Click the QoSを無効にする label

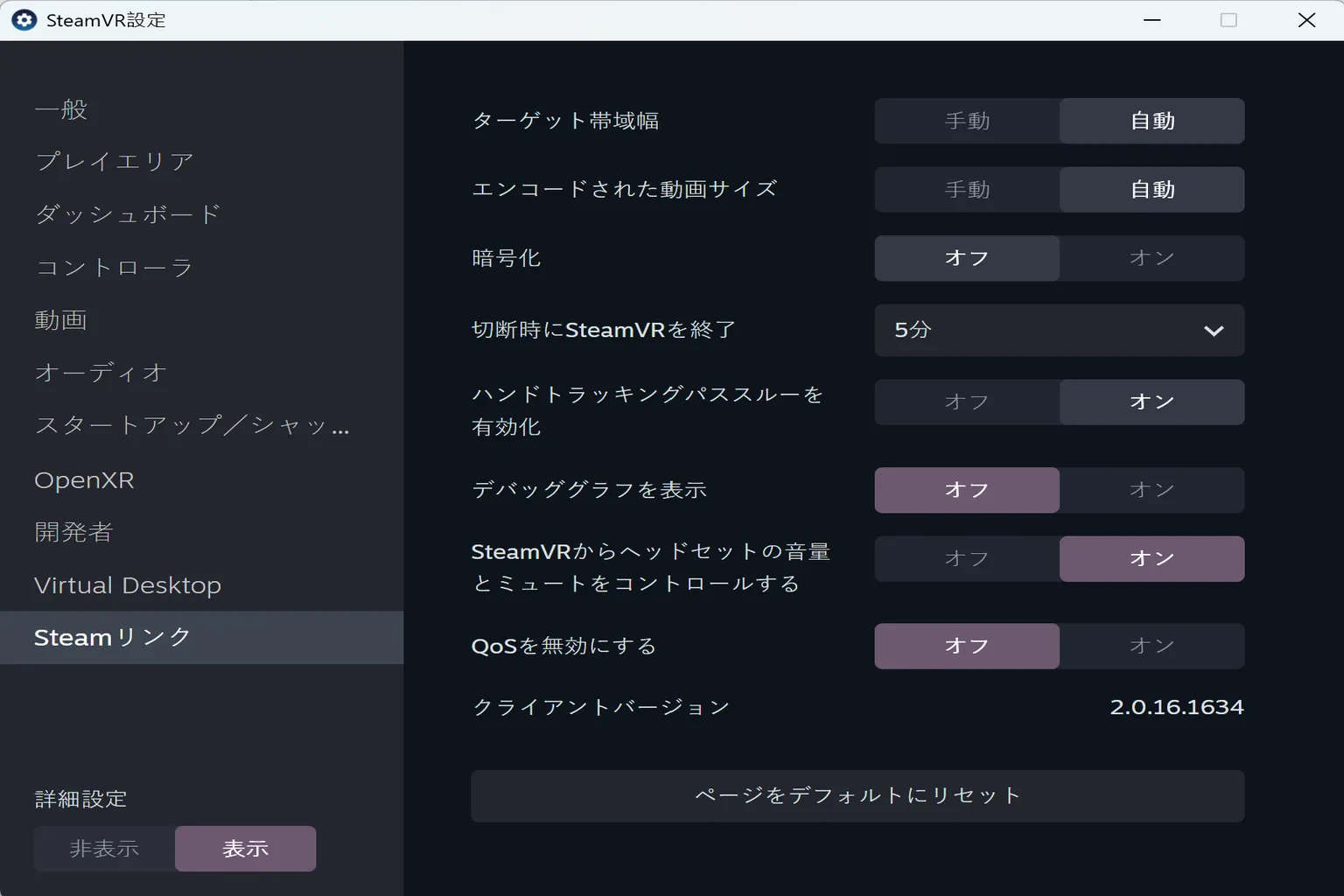[x=563, y=646]
